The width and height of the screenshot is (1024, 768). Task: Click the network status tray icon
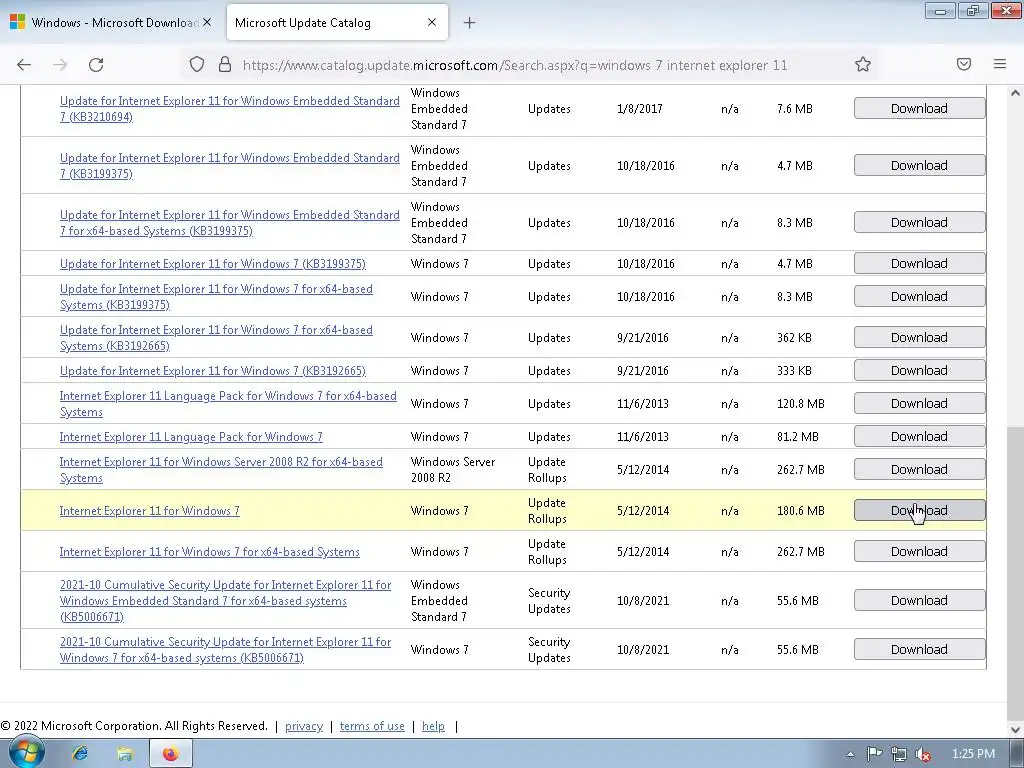[x=899, y=754]
